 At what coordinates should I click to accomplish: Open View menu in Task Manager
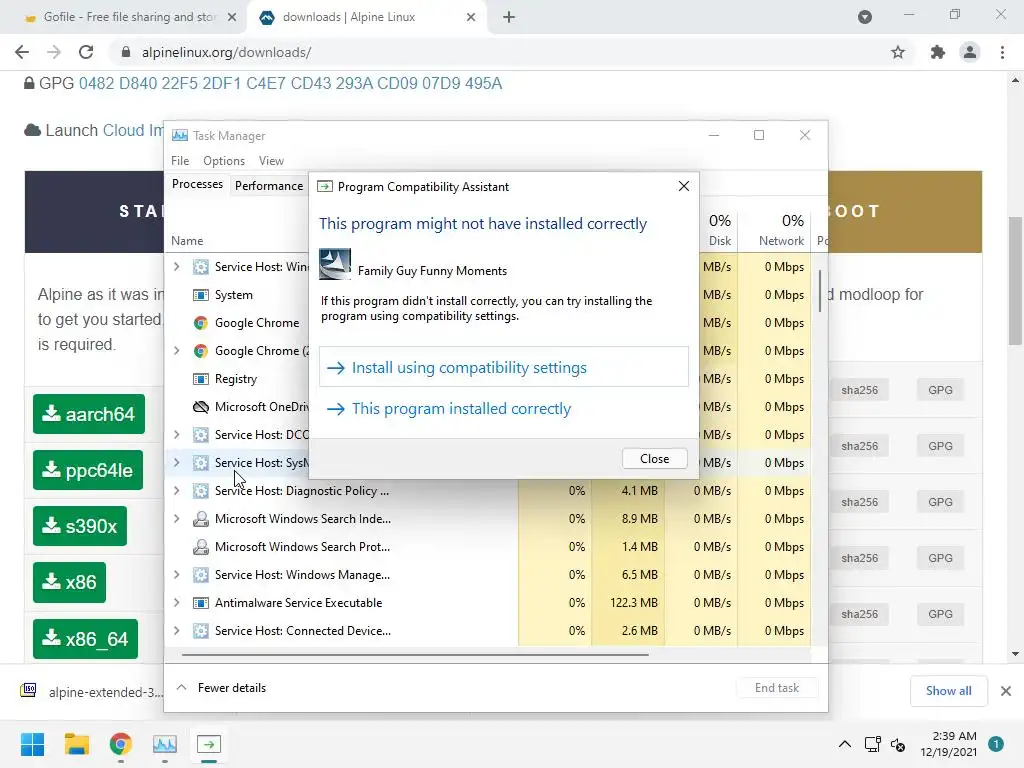point(271,161)
